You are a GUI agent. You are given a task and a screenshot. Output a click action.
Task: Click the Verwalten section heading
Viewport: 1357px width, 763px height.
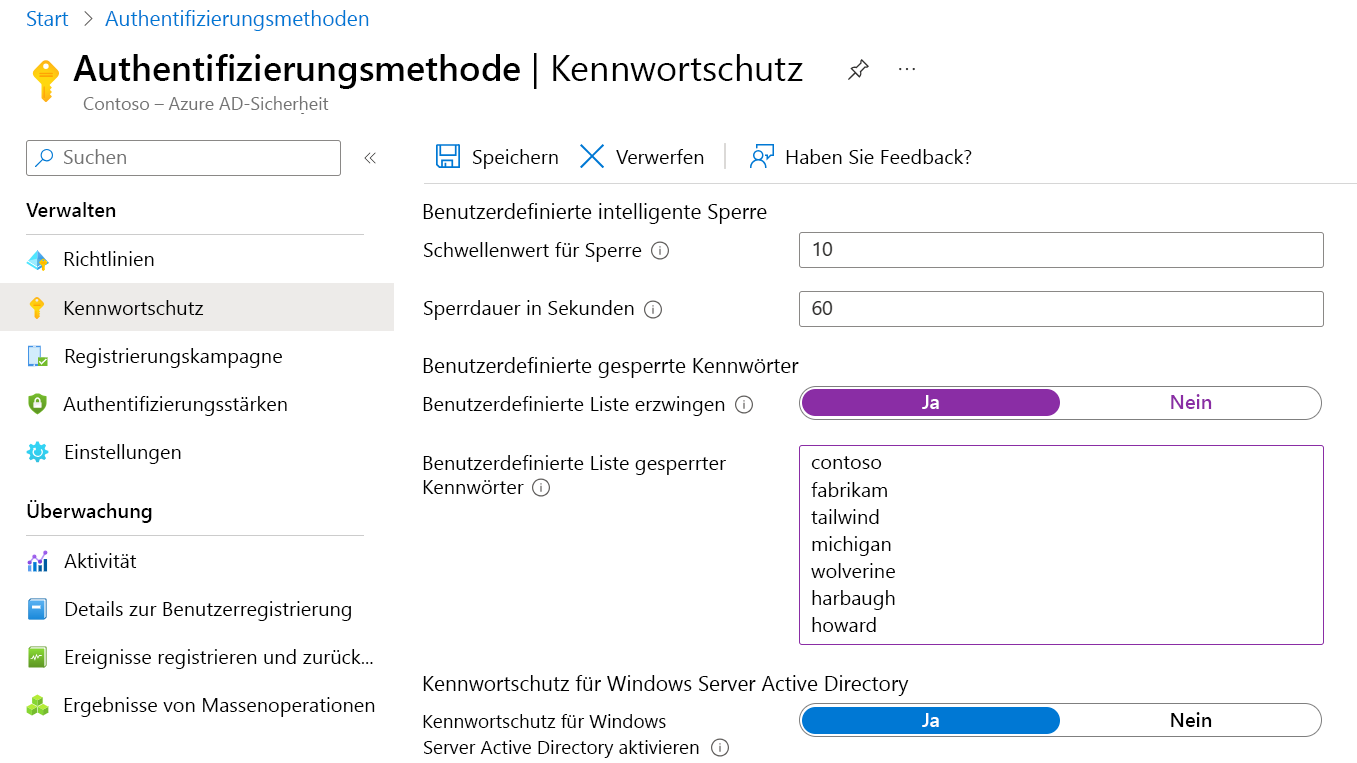71,211
